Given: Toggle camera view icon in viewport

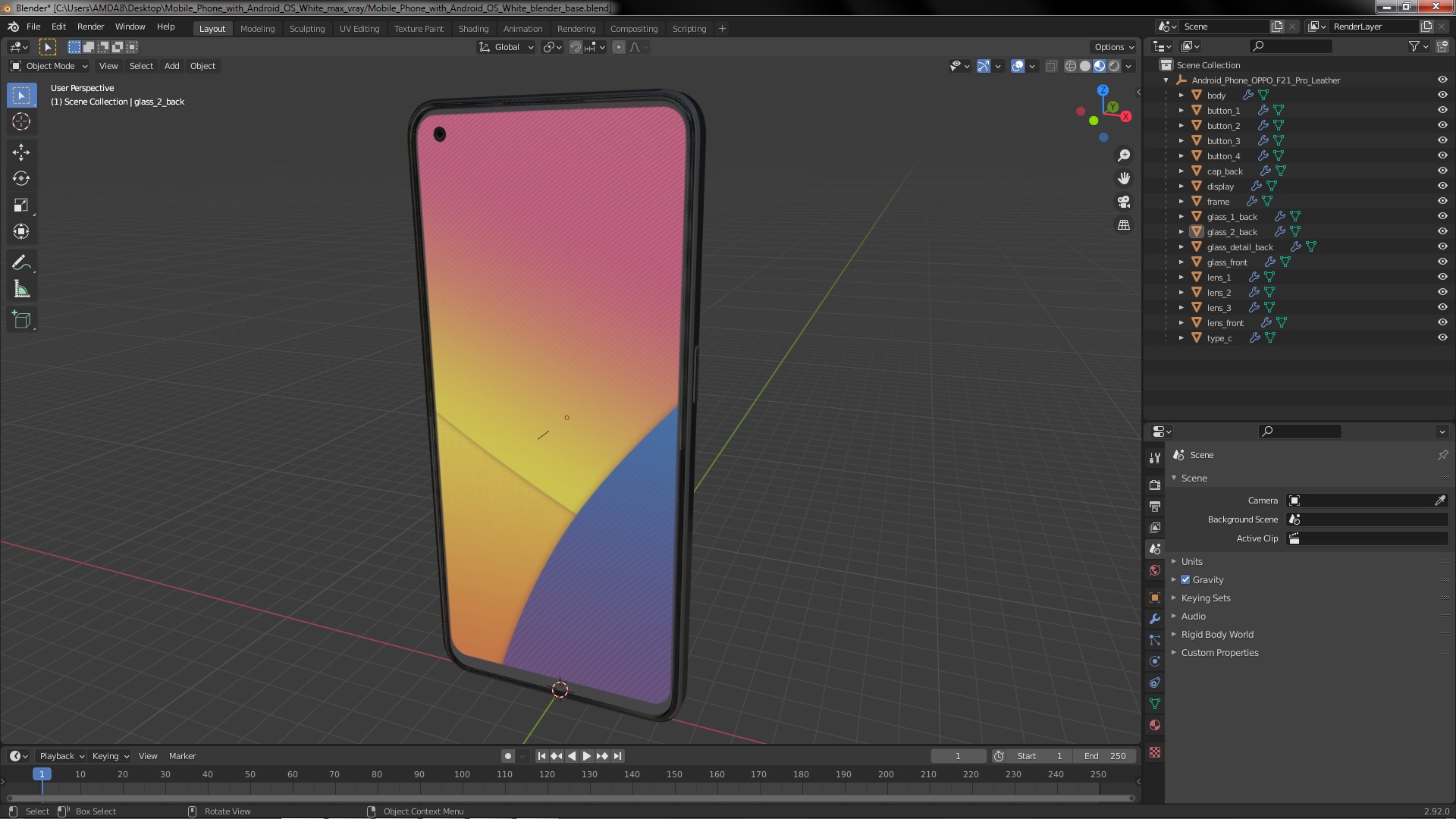Looking at the screenshot, I should (x=1124, y=202).
